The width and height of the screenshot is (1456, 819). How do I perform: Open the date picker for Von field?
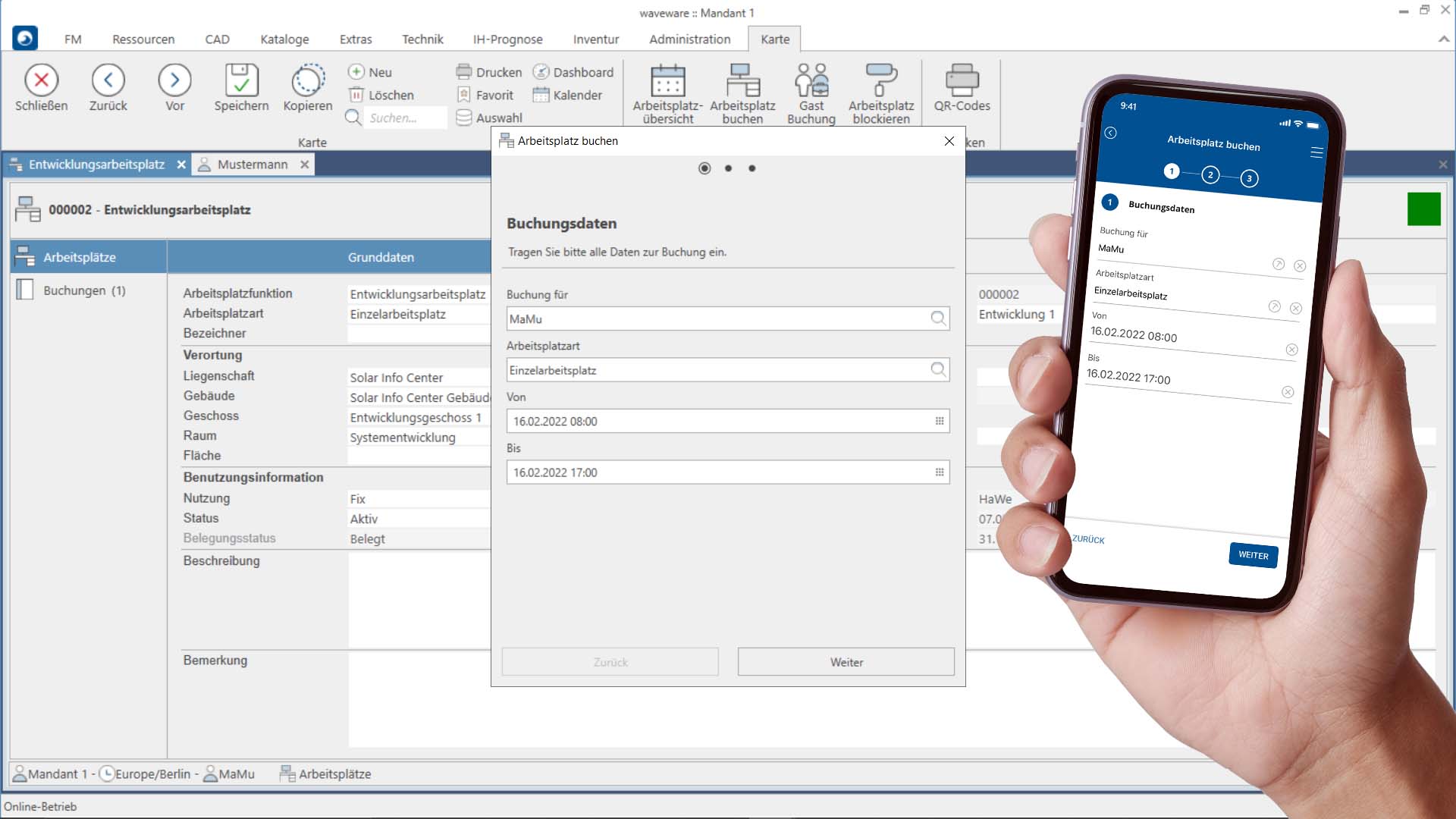pos(939,421)
